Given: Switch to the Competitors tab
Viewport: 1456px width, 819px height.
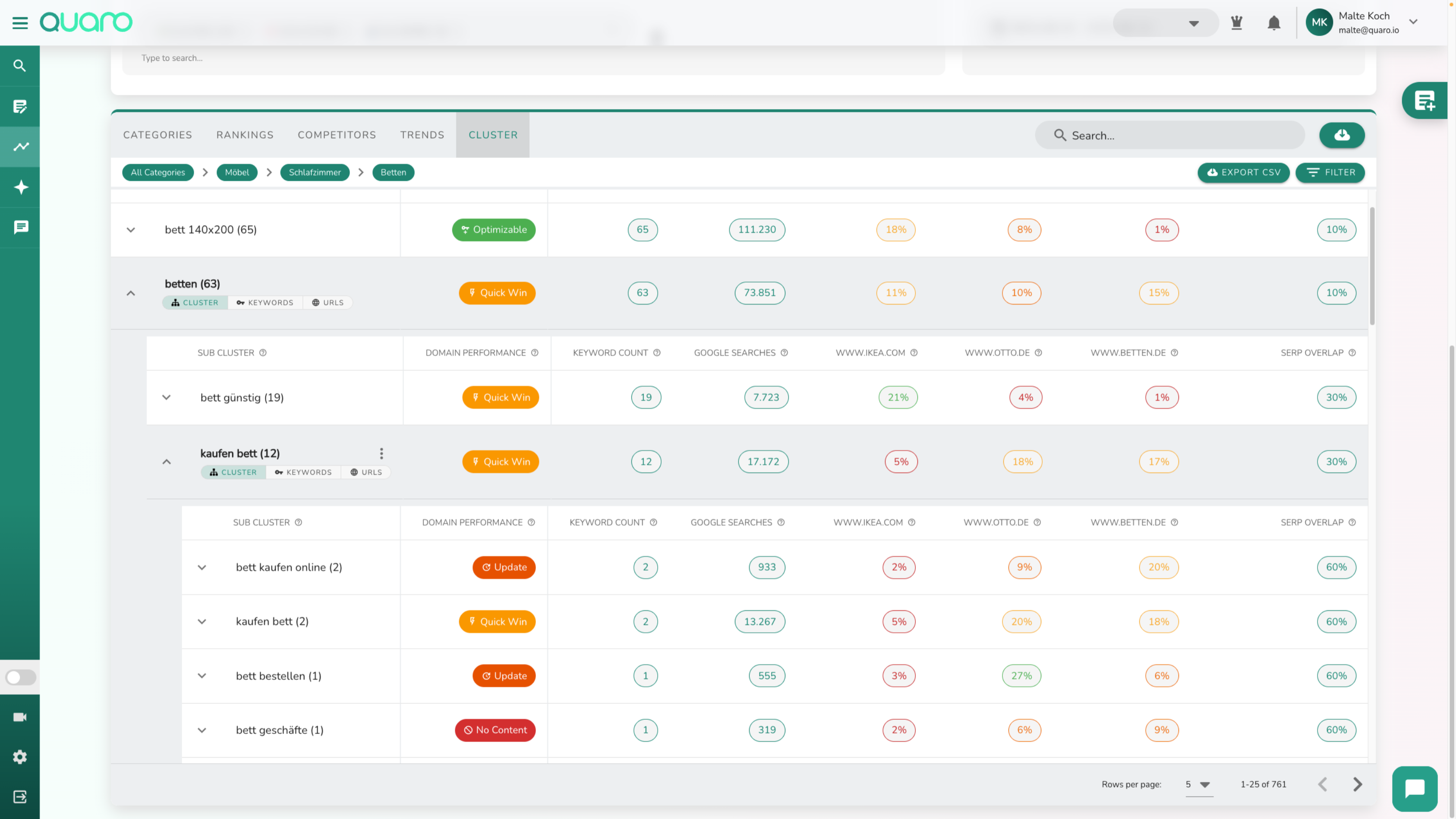Looking at the screenshot, I should 337,135.
